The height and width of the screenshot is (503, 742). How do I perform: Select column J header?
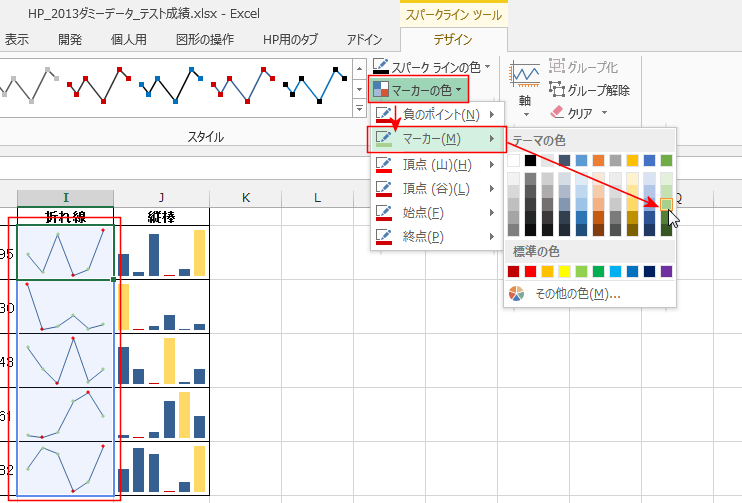(x=161, y=198)
